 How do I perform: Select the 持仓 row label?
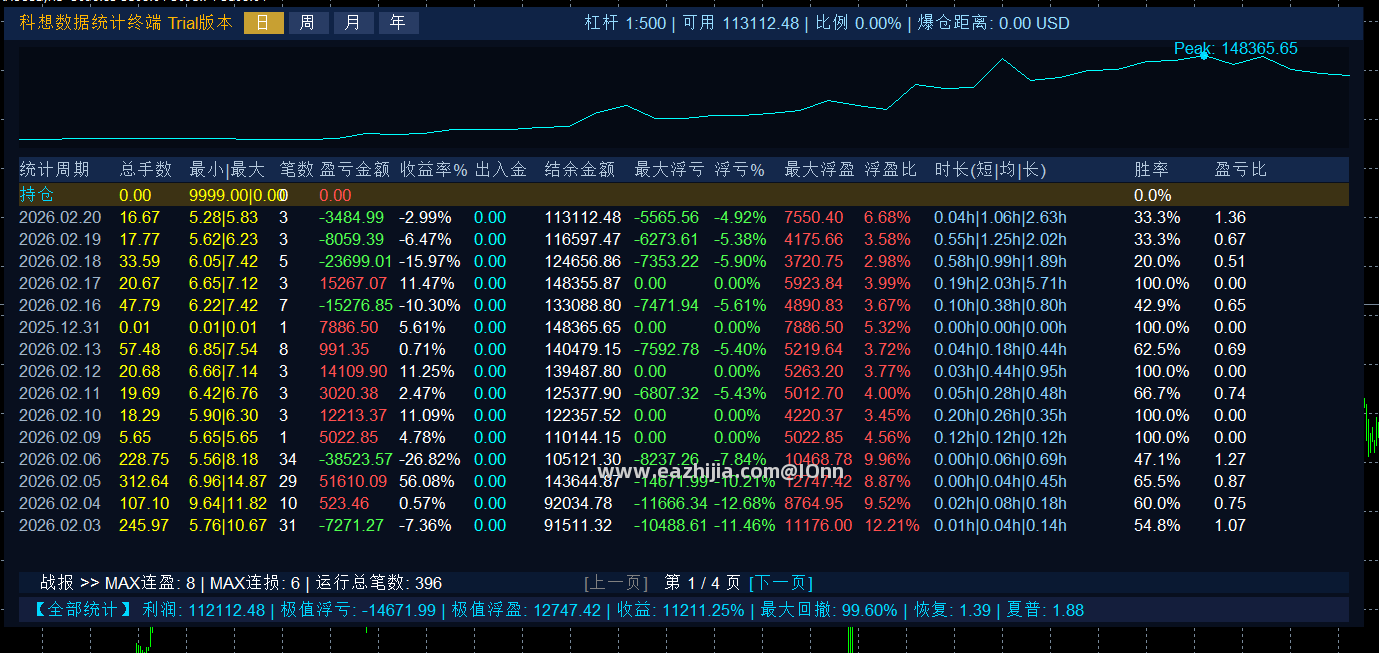[36, 195]
